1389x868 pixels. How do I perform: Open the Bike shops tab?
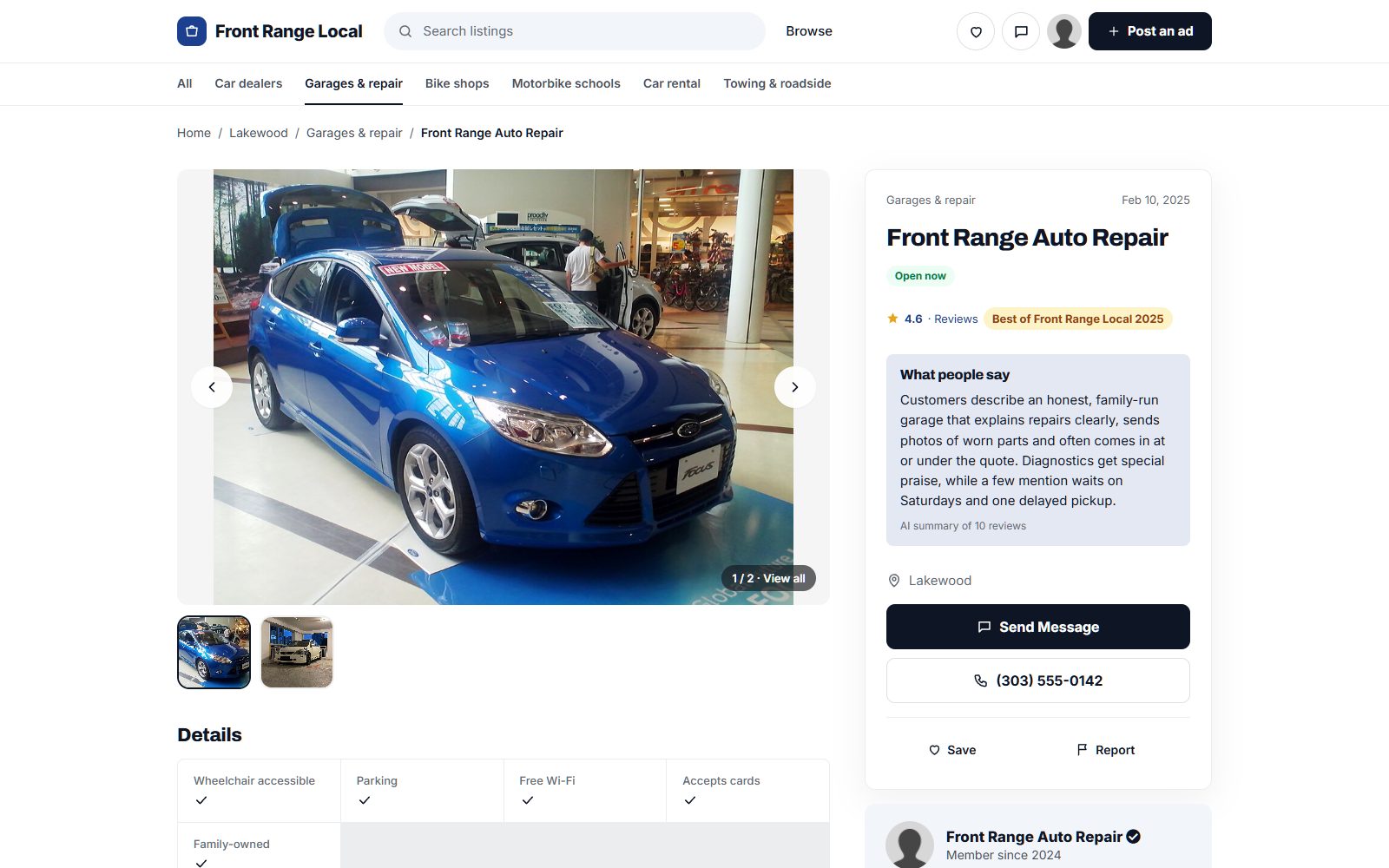pos(458,83)
